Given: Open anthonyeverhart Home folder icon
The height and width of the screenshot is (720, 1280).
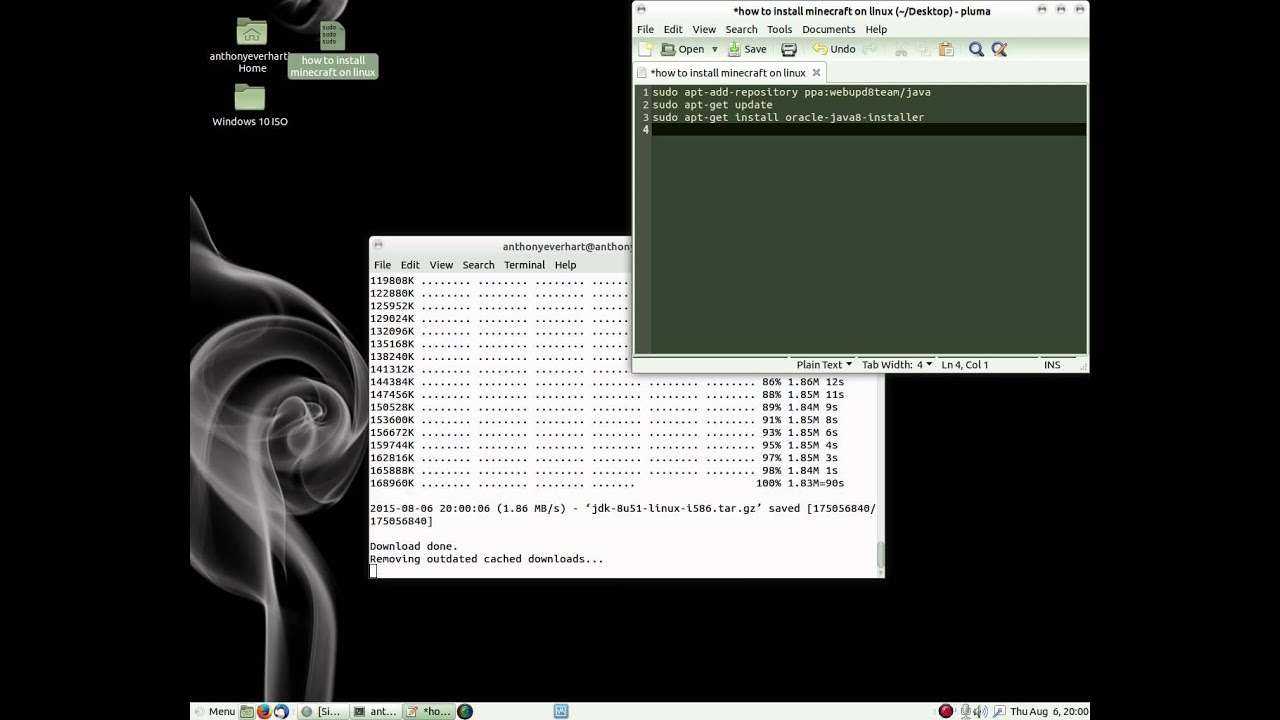Looking at the screenshot, I should (x=252, y=46).
